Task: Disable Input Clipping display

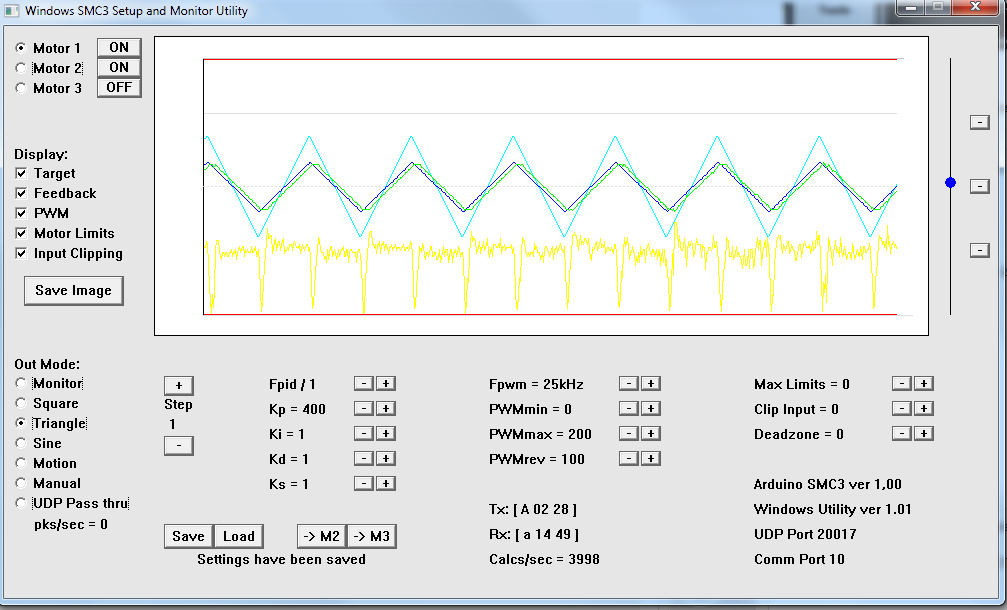Action: click(x=22, y=253)
